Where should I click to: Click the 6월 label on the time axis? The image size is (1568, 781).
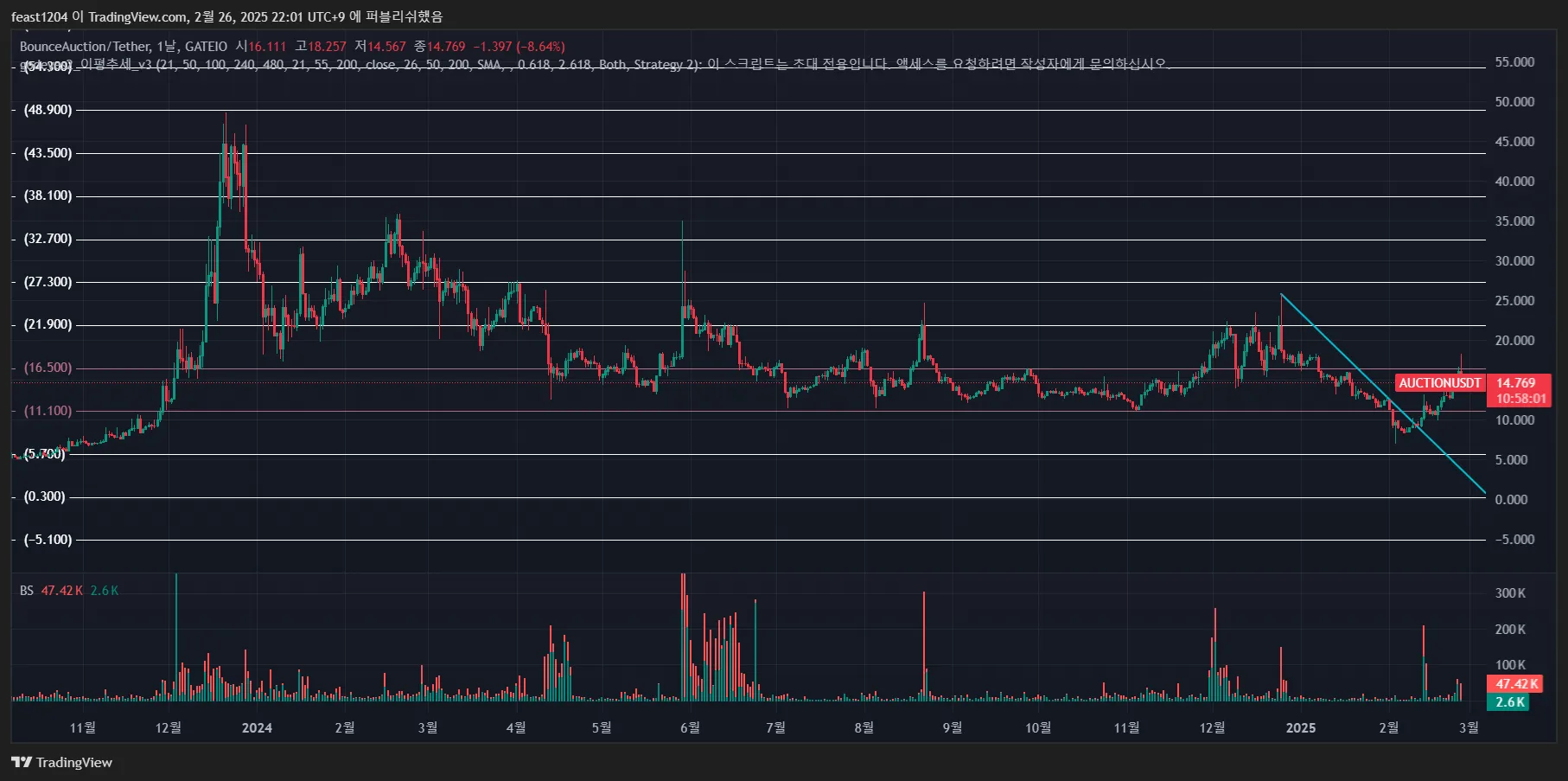691,728
